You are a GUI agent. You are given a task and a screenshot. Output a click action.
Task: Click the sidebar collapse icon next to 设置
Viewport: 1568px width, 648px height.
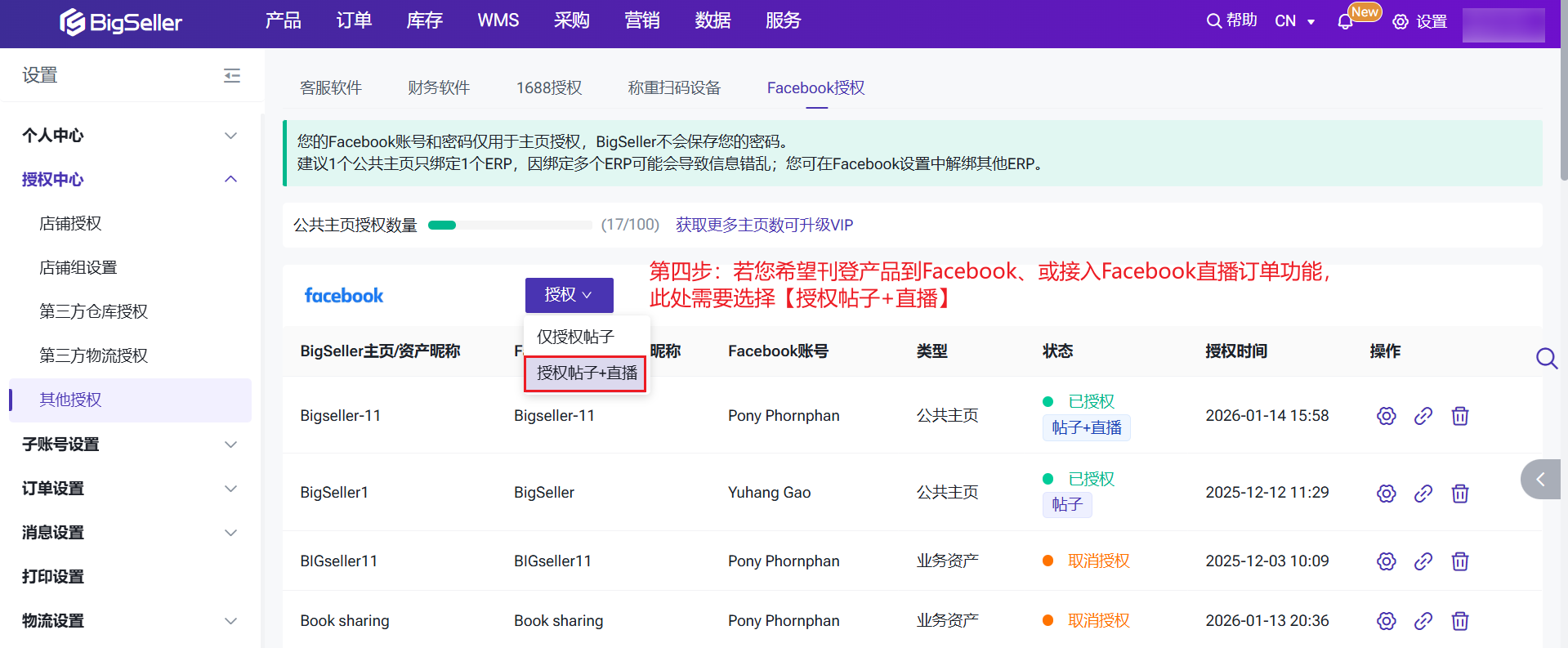[x=232, y=76]
